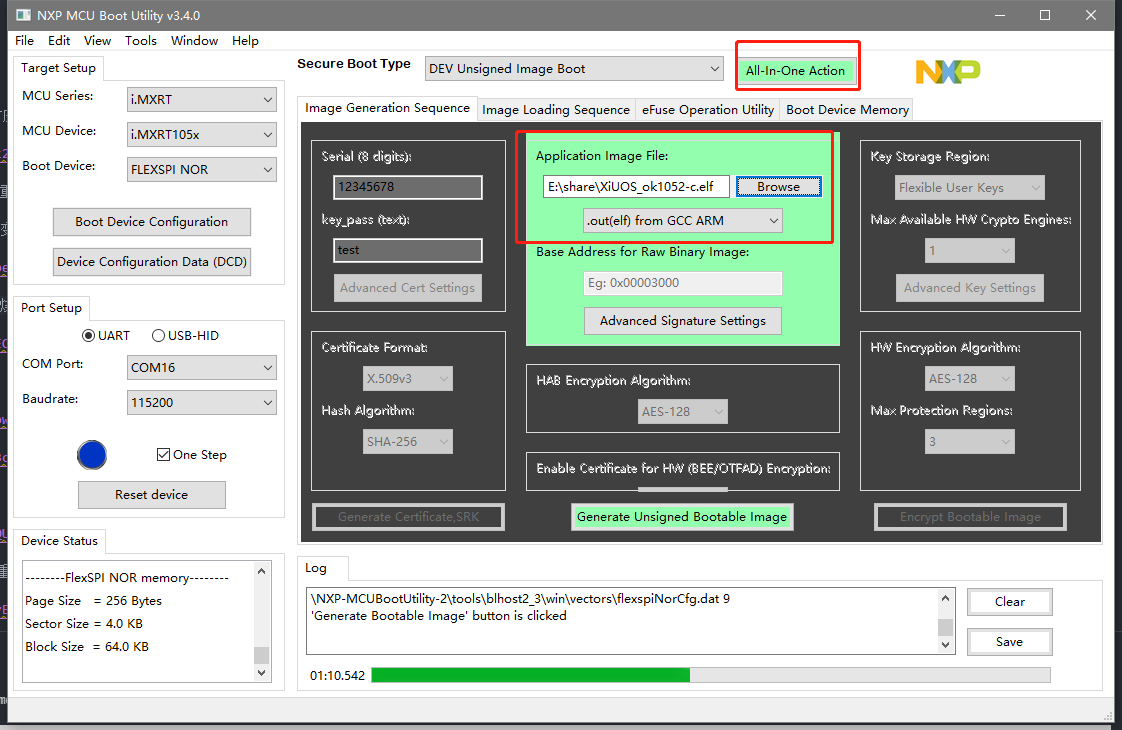Screen dimensions: 1122x730
Task: Click the Serial (8 digits) field
Action: (408, 187)
